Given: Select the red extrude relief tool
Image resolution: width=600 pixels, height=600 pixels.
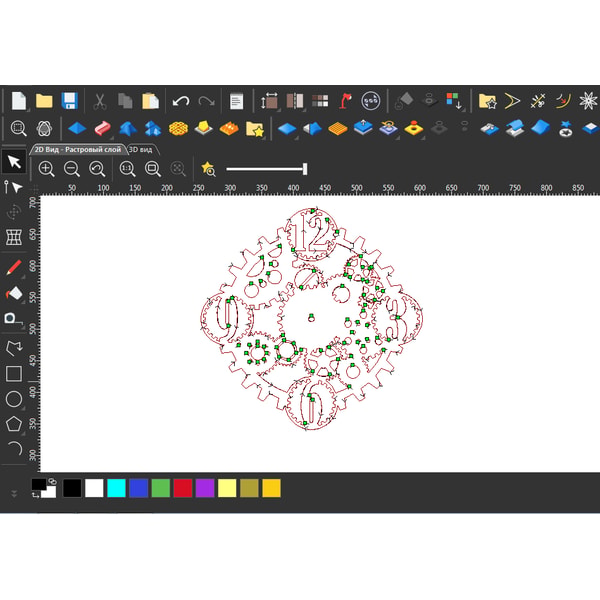Looking at the screenshot, I should [x=102, y=129].
